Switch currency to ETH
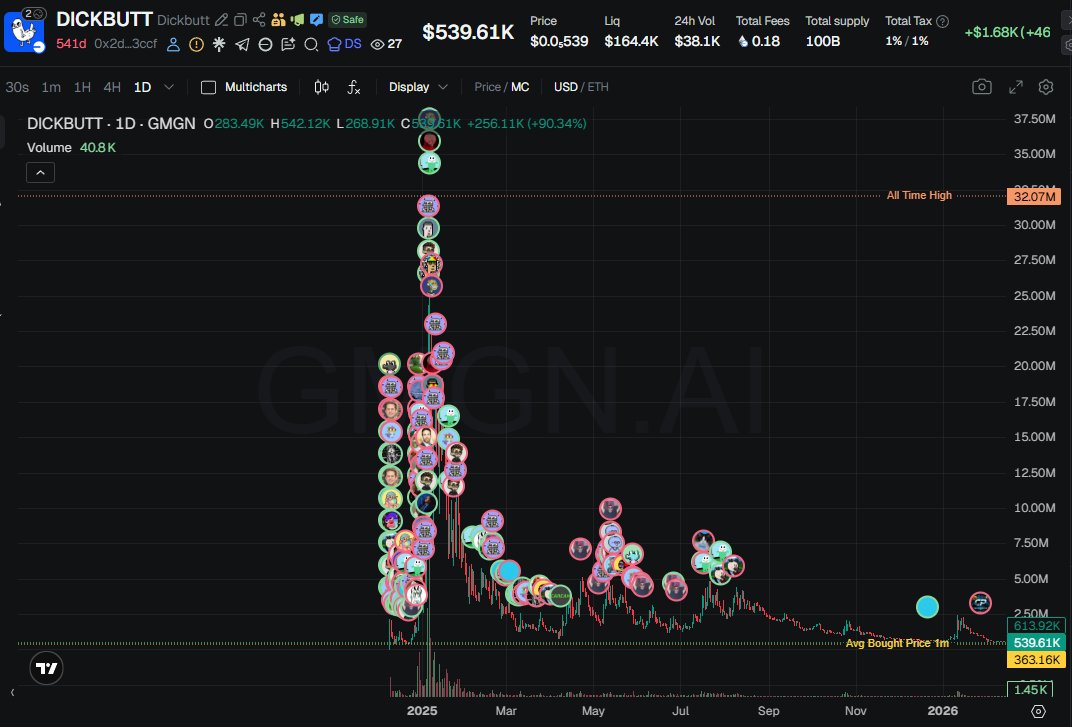Viewport: 1072px width, 727px height. [598, 87]
